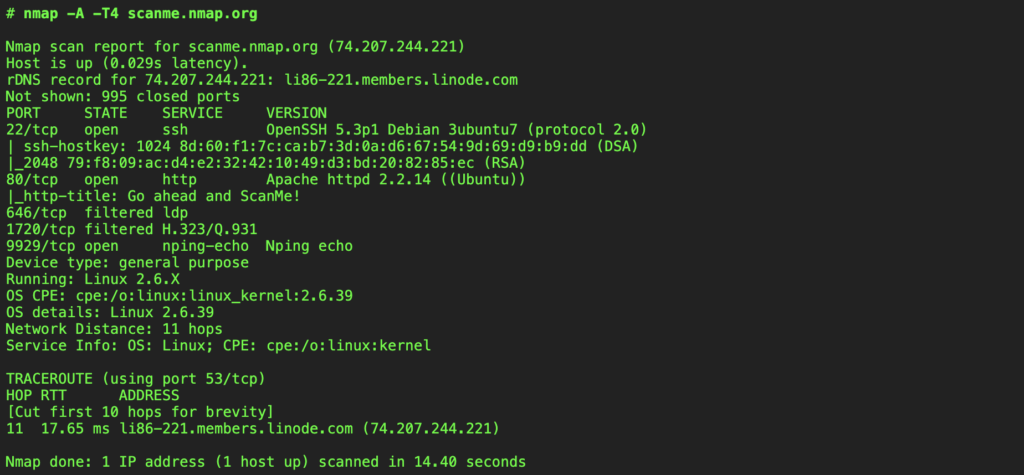Click the hop 11 hostname in traceroute

(235, 428)
